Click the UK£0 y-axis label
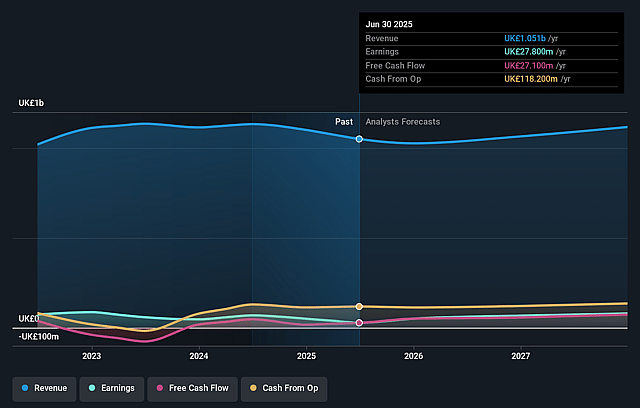This screenshot has width=640, height=408. click(x=29, y=319)
